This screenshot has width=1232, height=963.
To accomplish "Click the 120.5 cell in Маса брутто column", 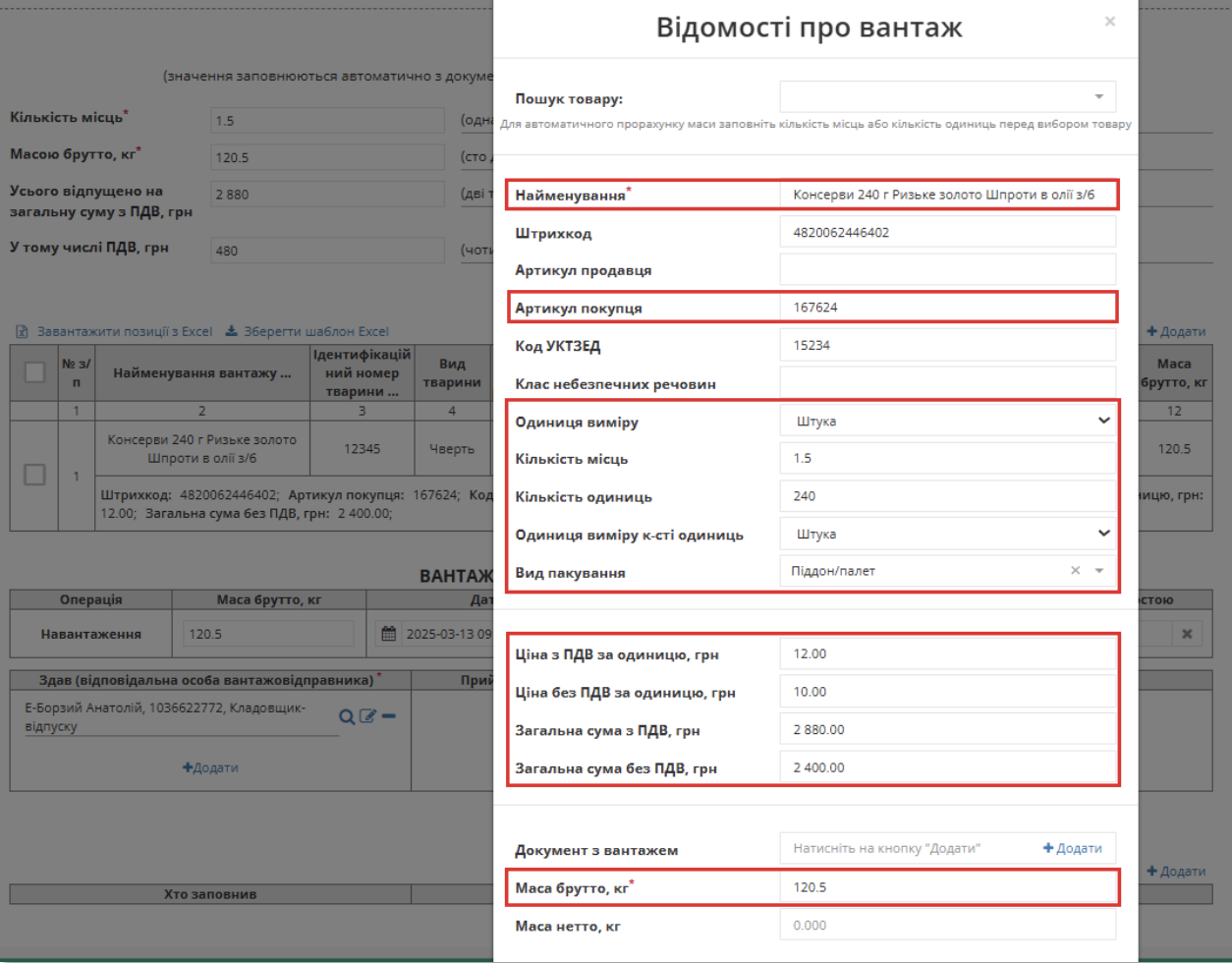I will coord(1174,448).
